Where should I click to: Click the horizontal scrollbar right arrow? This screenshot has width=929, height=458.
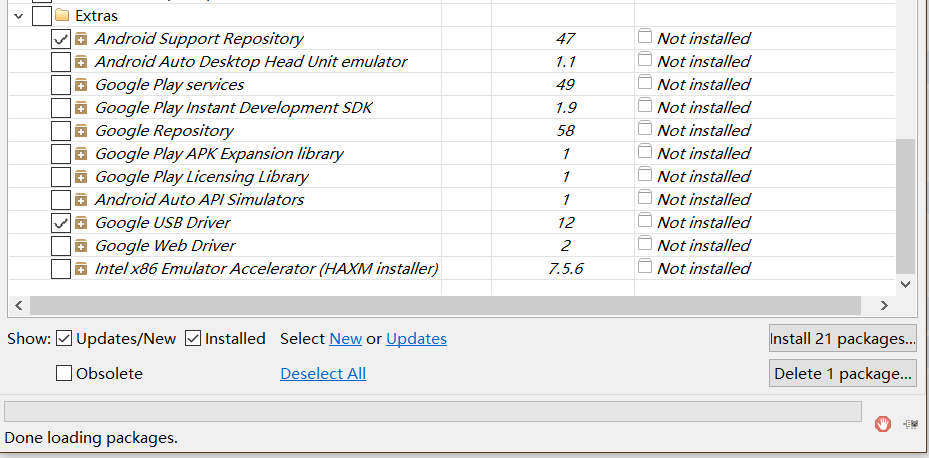click(884, 306)
